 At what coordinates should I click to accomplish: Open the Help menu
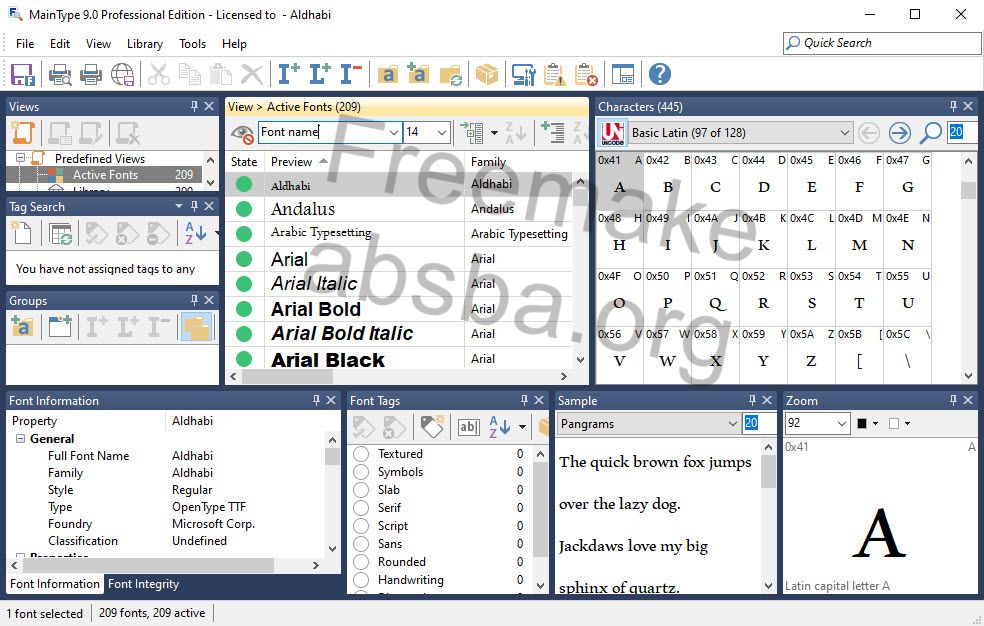click(x=234, y=44)
